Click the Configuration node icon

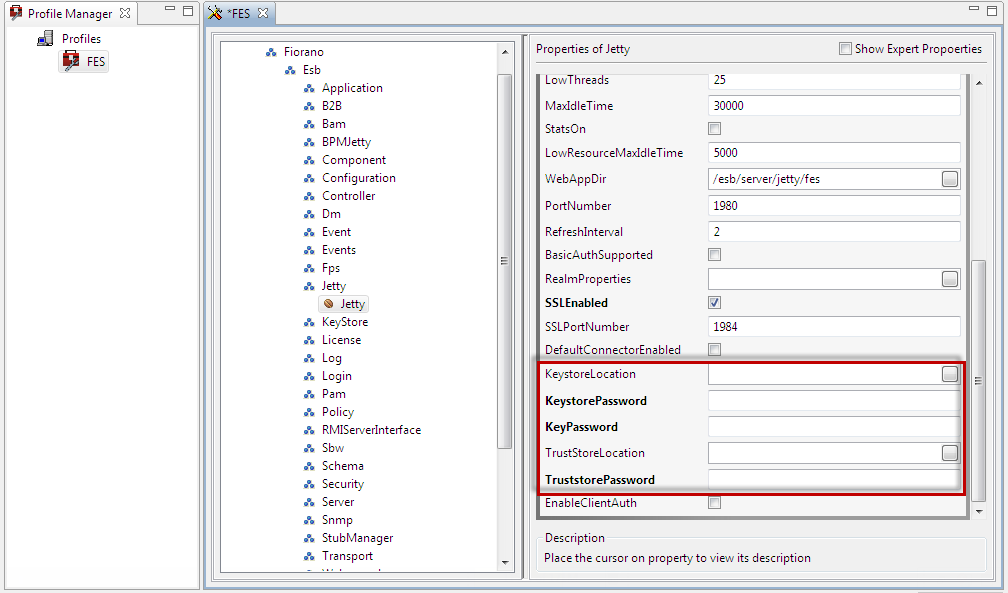309,178
